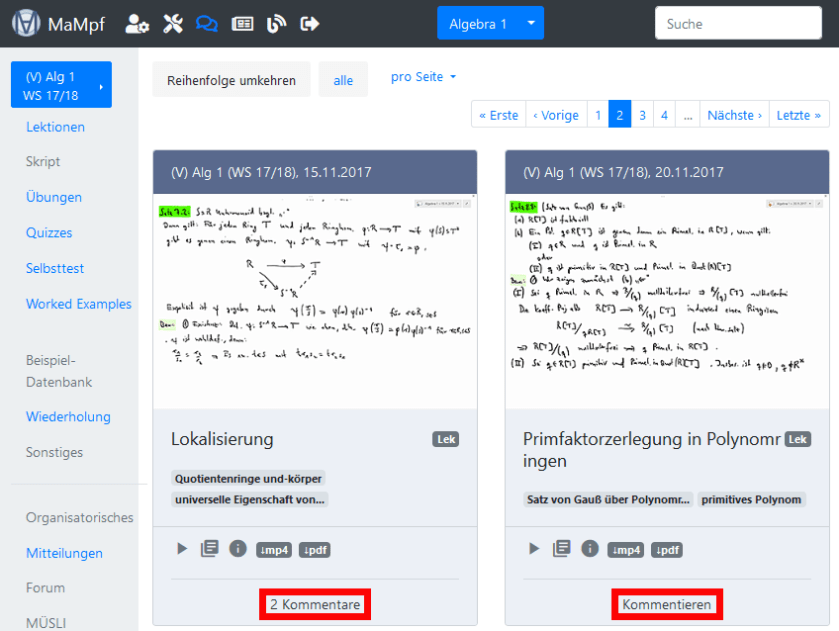Click the 'Reihenfolge umkehren' button
The image size is (839, 631).
tap(231, 80)
